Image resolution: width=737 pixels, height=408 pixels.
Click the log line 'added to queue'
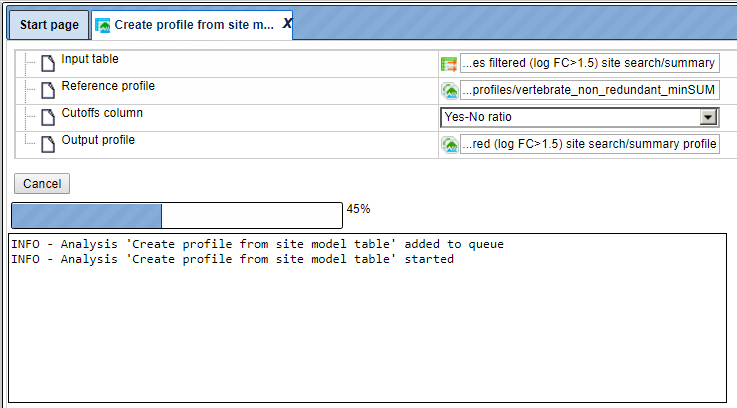(x=257, y=244)
